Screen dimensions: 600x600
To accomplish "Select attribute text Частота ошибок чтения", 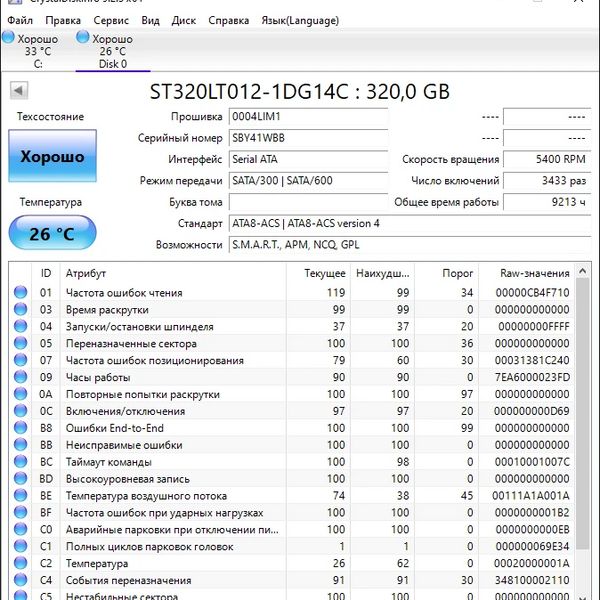I will 124,293.
